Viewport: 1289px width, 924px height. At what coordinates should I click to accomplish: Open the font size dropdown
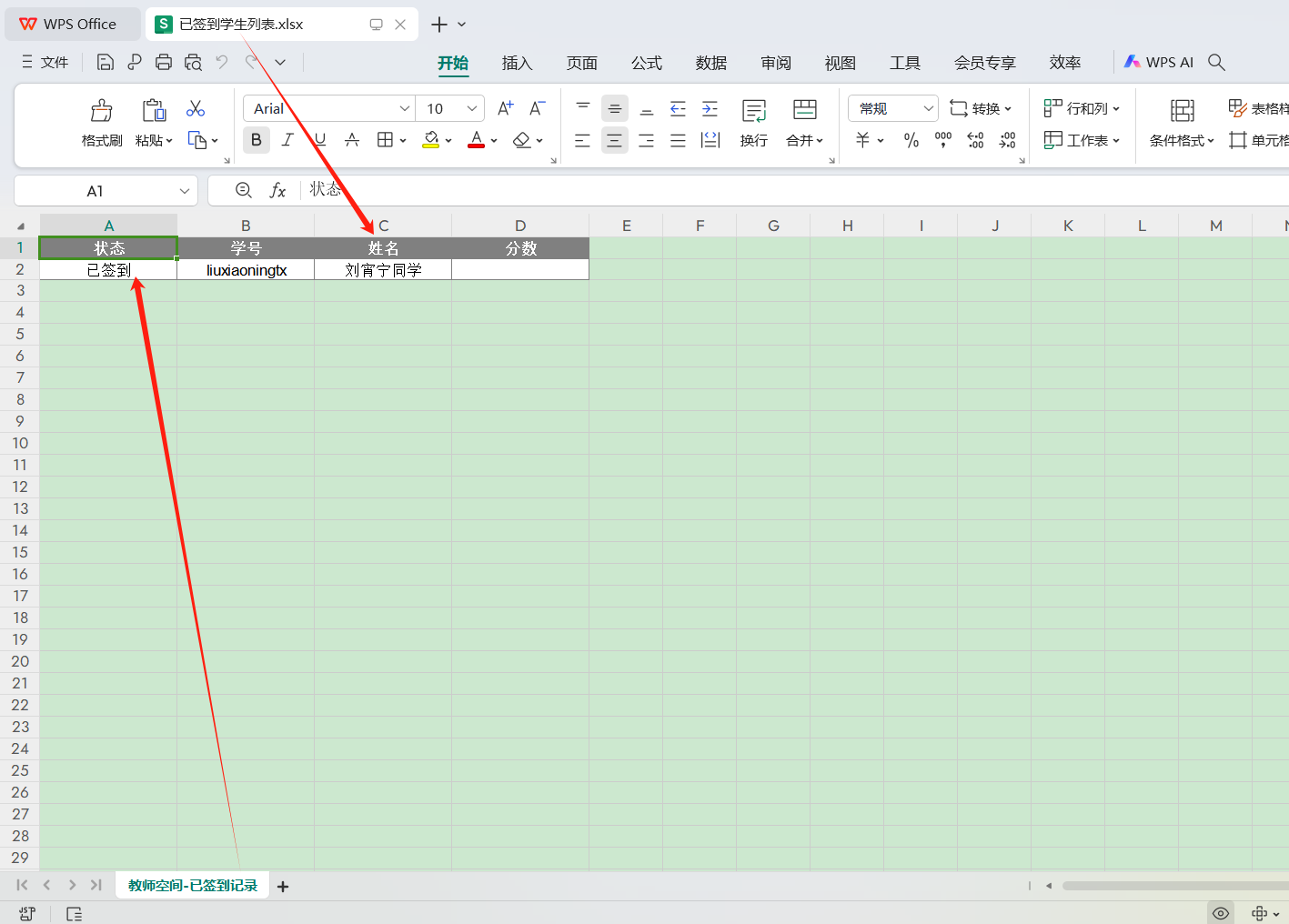[x=472, y=108]
